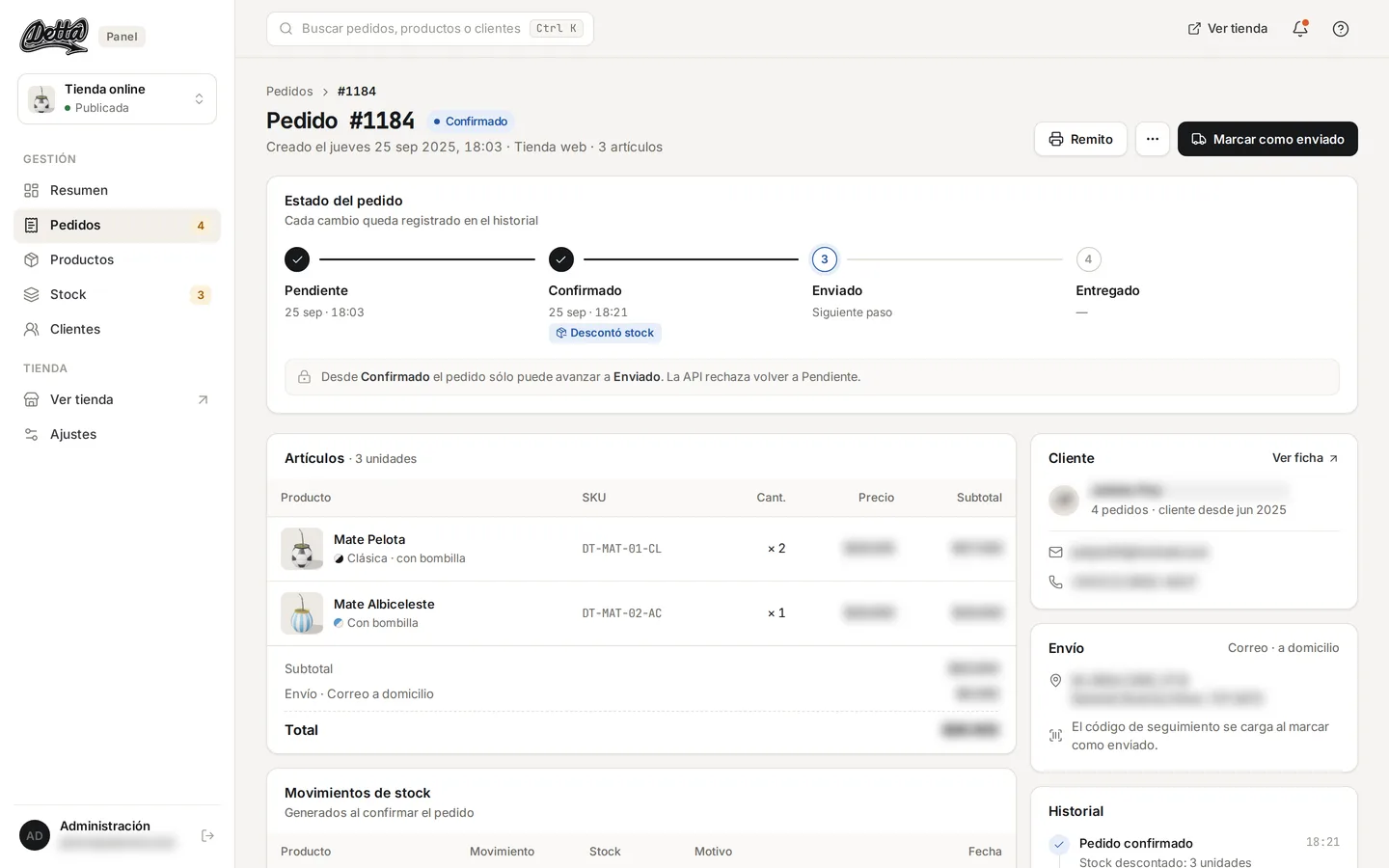Click the Confirmado completed step checkmark
The height and width of the screenshot is (868, 1389).
coord(561,259)
